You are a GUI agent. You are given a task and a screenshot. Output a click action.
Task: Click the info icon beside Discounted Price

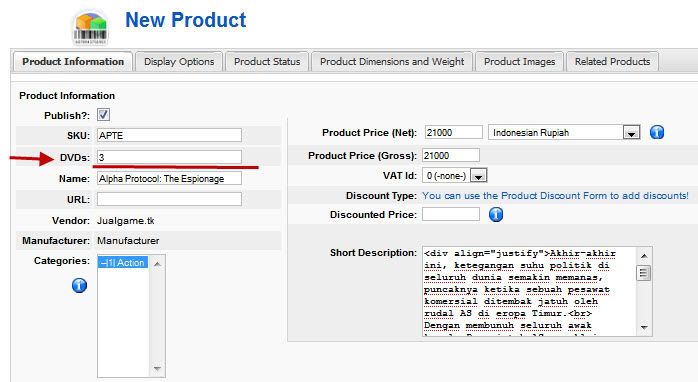pyautogui.click(x=496, y=214)
